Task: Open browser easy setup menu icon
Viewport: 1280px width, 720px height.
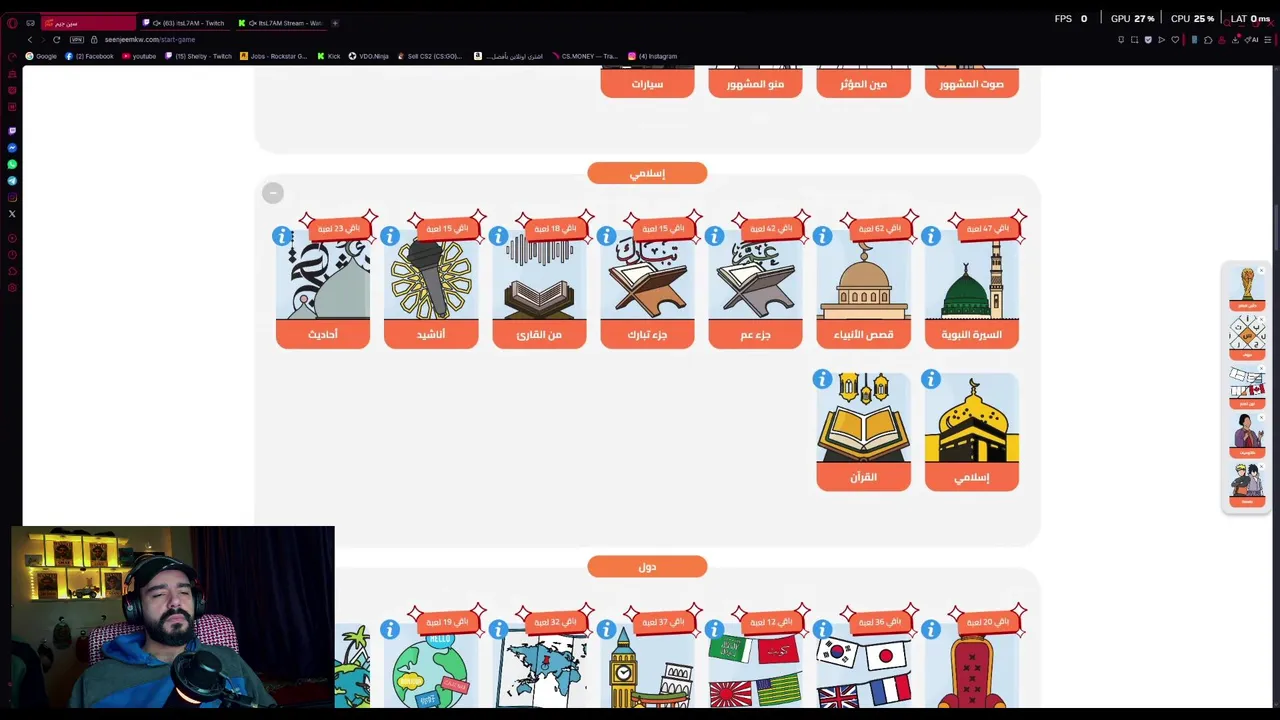Action: pyautogui.click(x=1267, y=39)
